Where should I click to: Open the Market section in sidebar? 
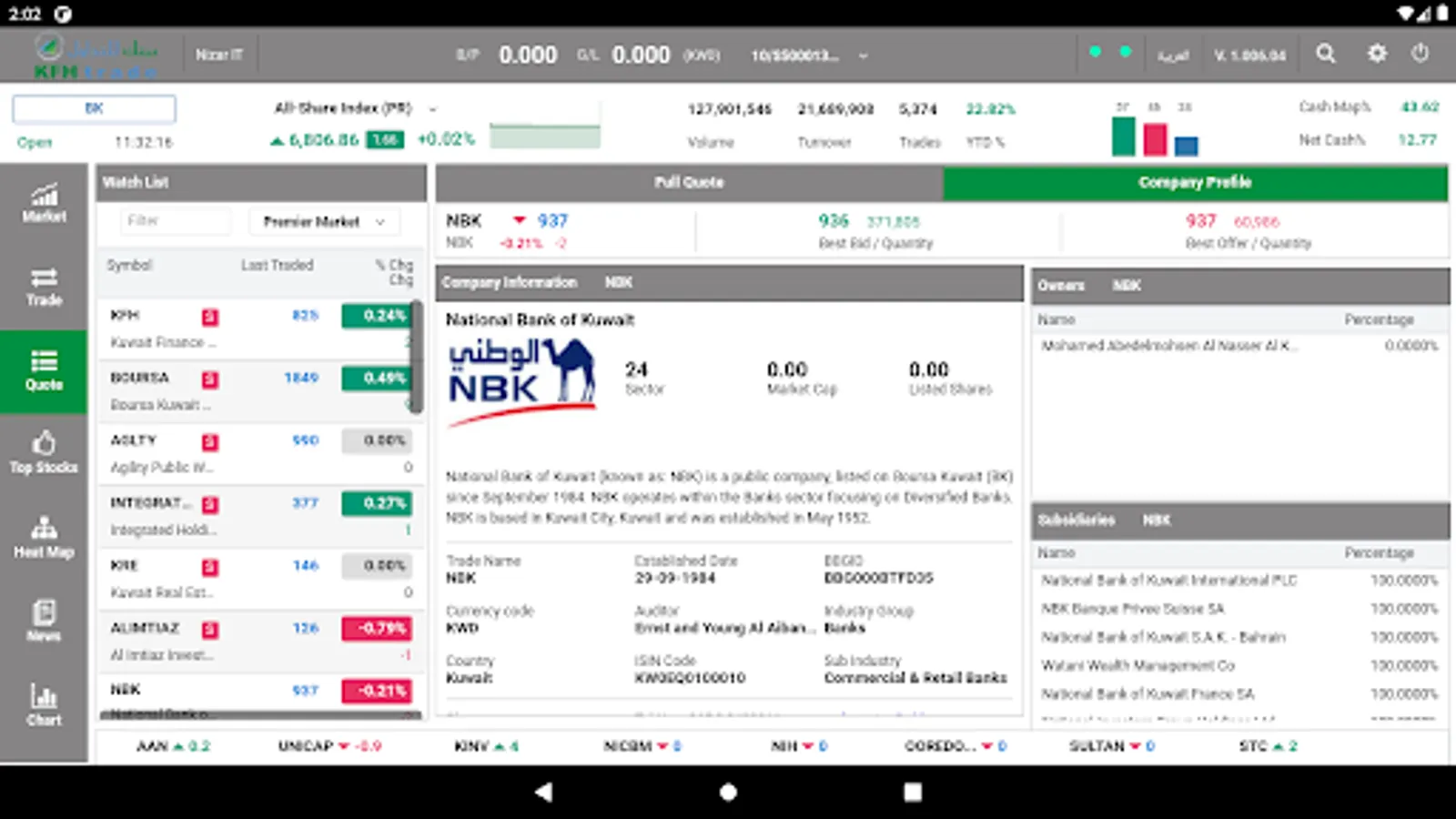(44, 203)
